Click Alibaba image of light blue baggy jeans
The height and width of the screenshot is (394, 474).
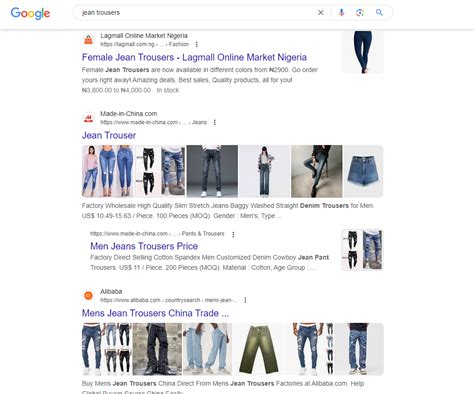click(208, 349)
